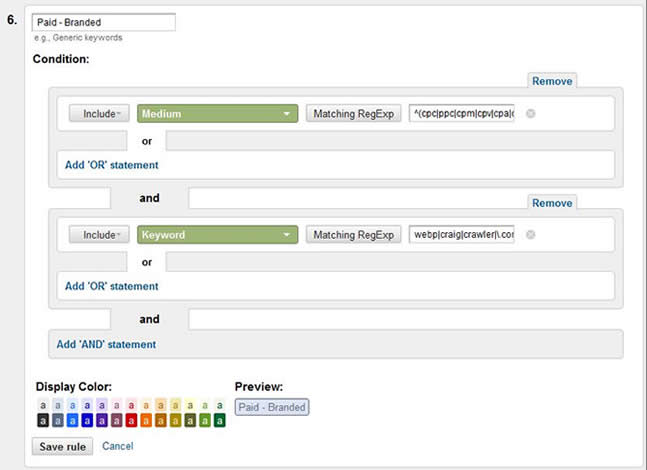Choose the solid red display color swatch
The image size is (647, 470).
point(131,420)
